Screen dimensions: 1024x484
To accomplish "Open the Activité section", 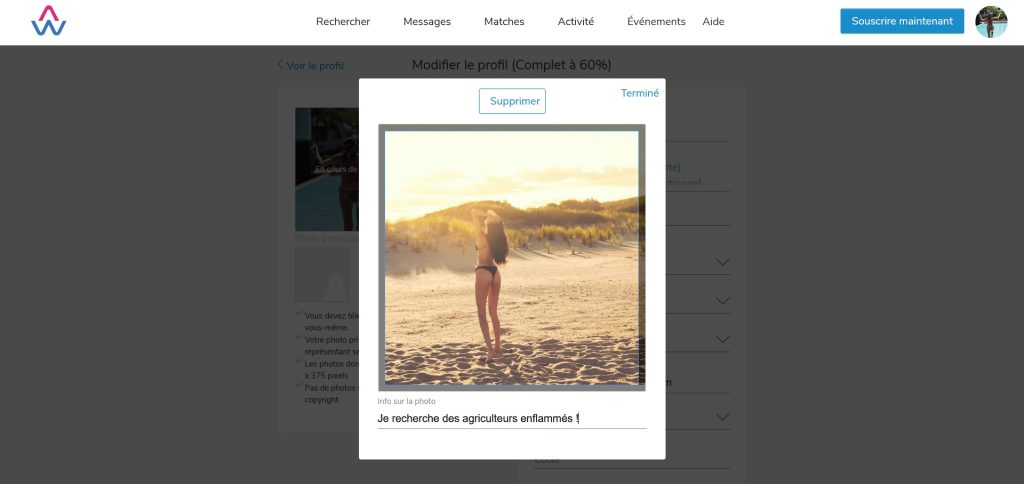I will (575, 22).
